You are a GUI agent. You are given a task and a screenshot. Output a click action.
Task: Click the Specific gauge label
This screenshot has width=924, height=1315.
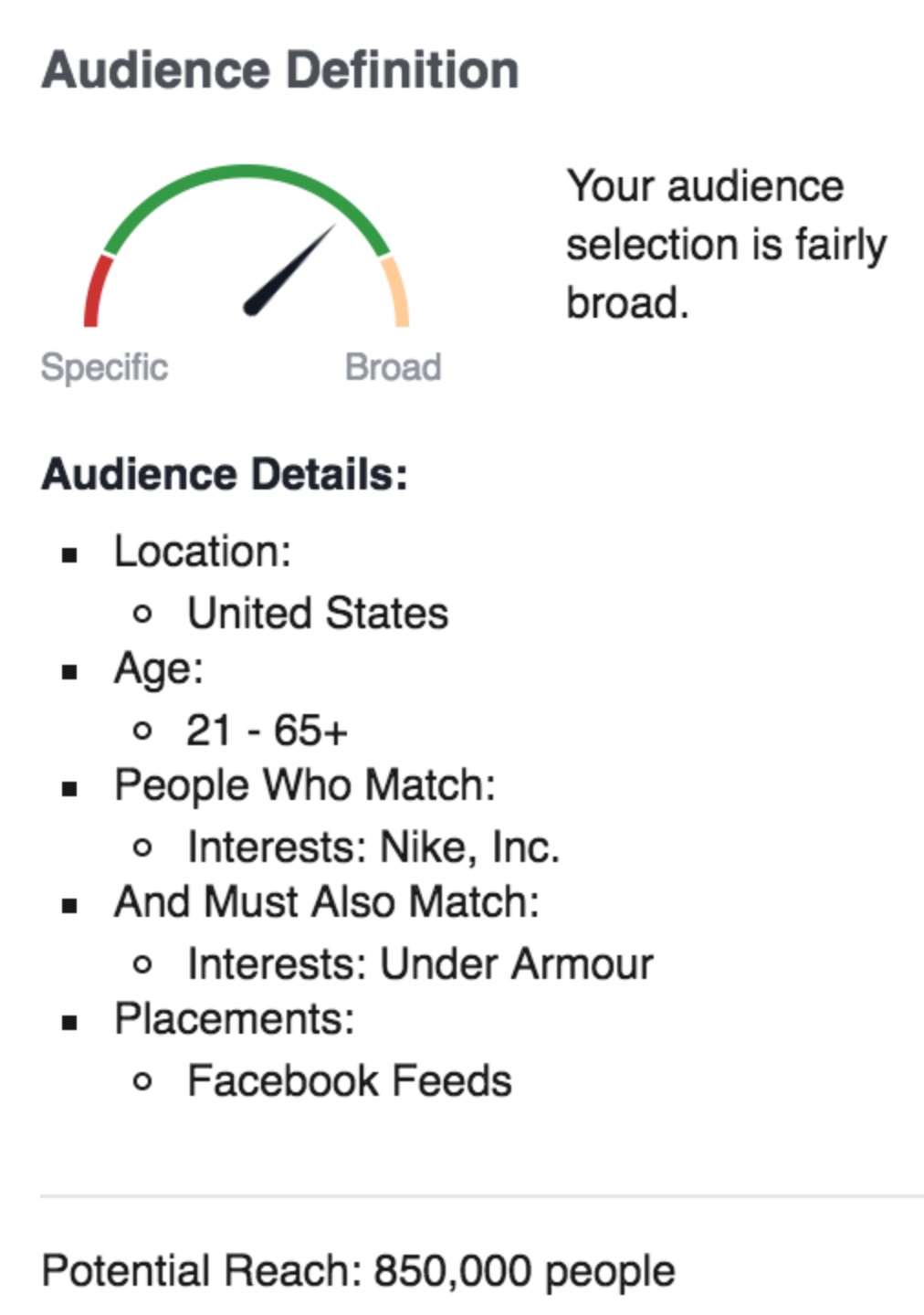click(104, 367)
